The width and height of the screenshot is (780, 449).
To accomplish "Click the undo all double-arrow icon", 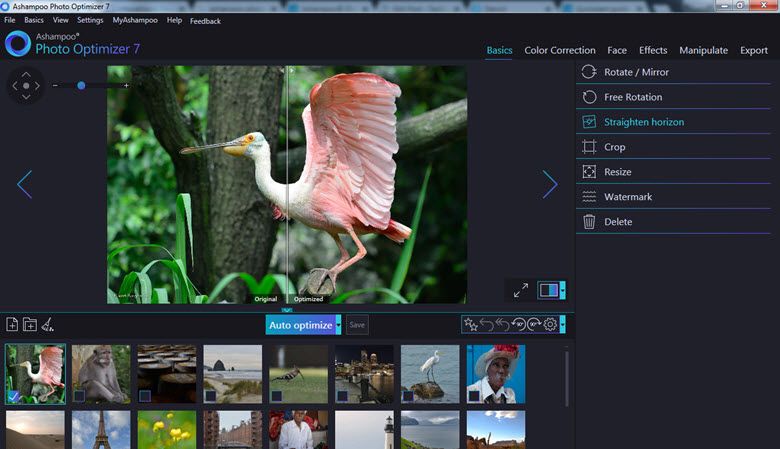I will (x=502, y=325).
